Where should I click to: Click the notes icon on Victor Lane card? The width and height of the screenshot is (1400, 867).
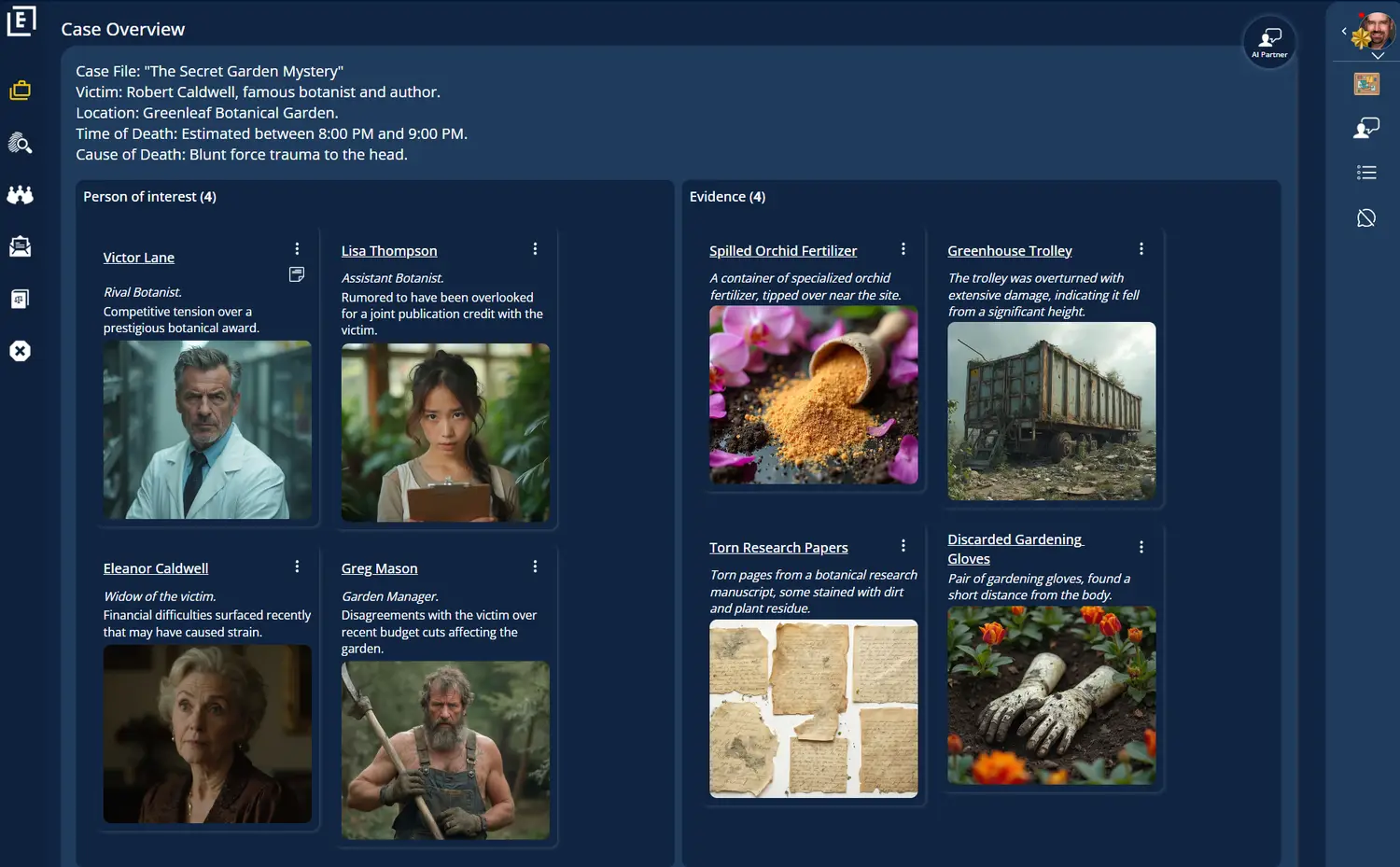(x=297, y=274)
